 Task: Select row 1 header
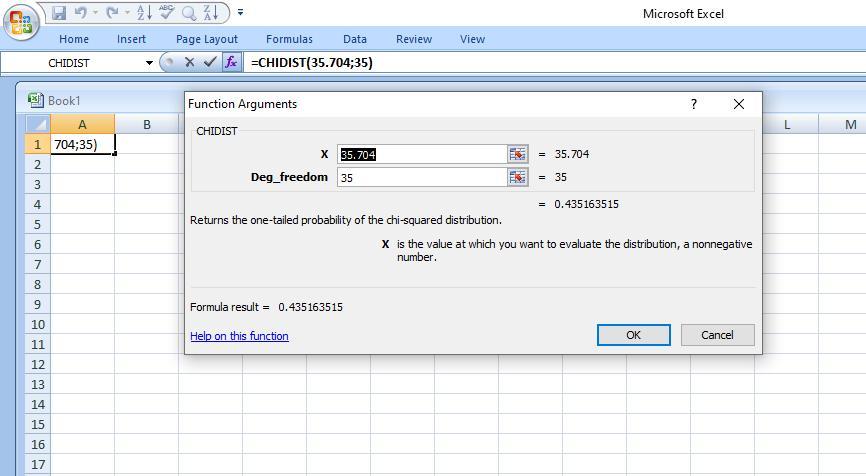pos(38,144)
